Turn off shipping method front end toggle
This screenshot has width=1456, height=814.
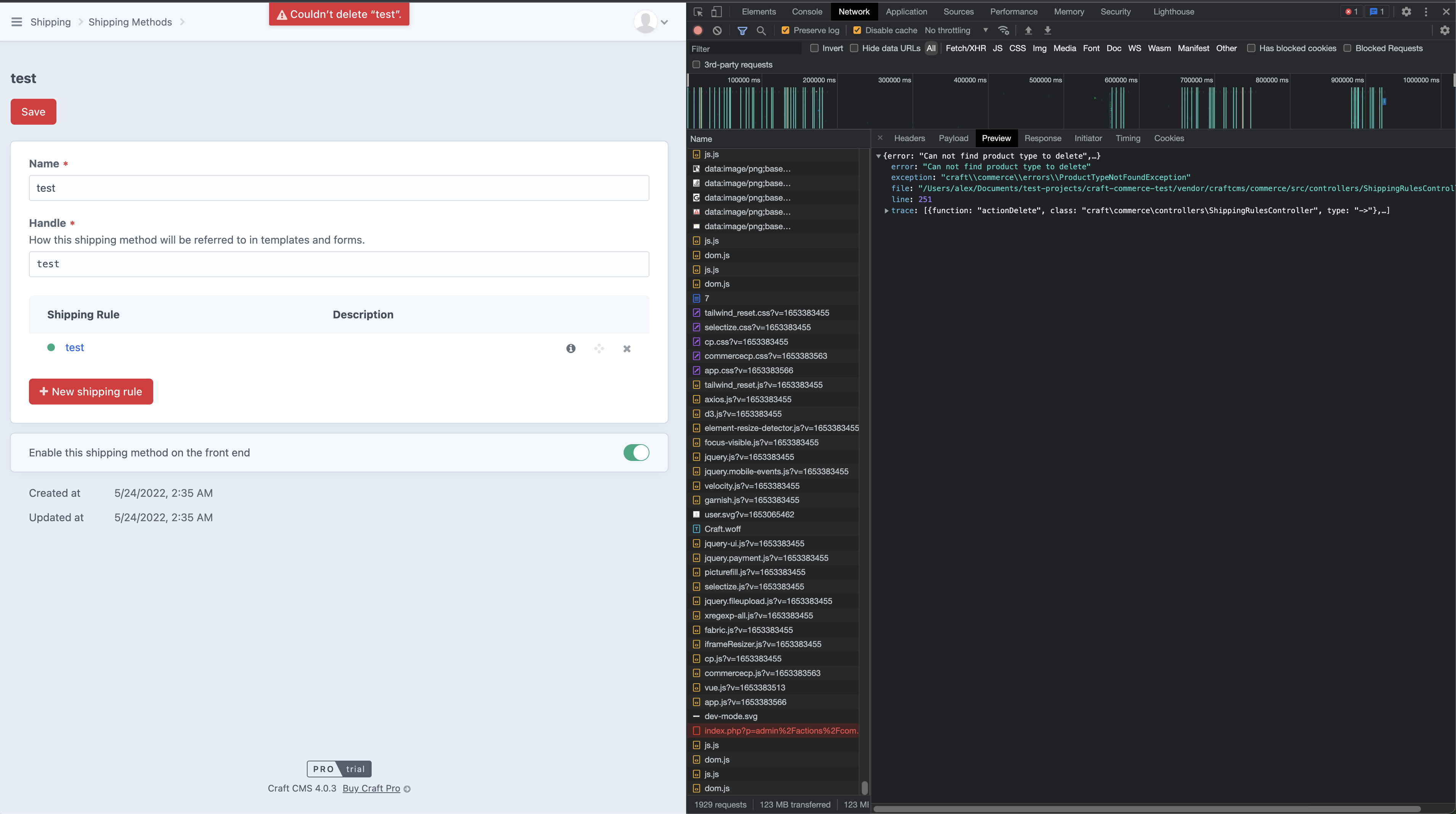click(x=637, y=452)
